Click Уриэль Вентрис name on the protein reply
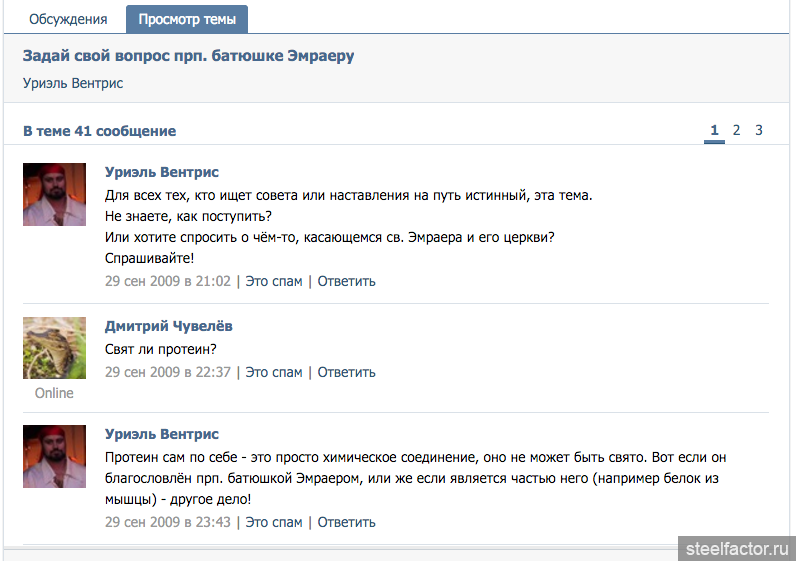796x561 pixels. pos(162,434)
